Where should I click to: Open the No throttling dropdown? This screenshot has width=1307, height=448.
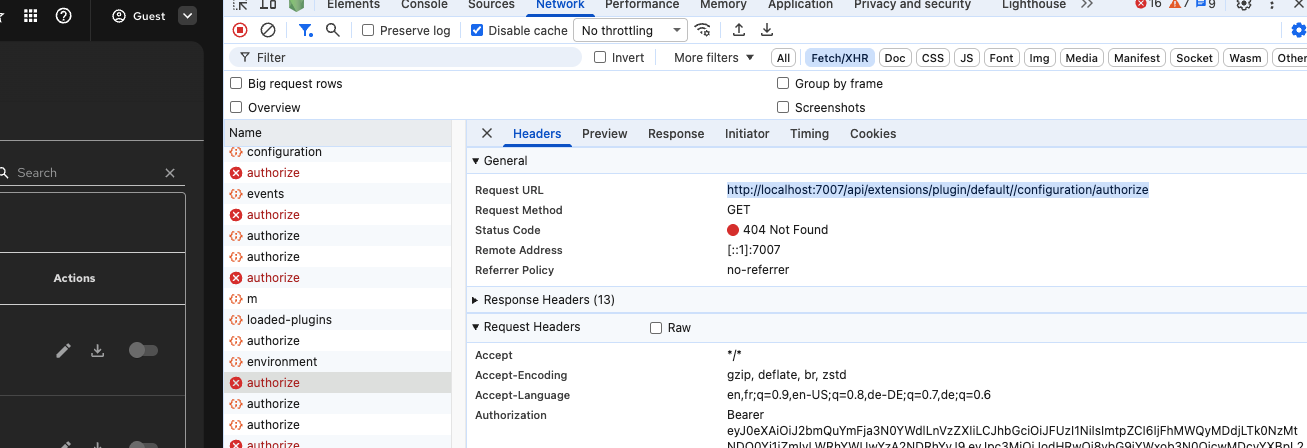tap(630, 30)
